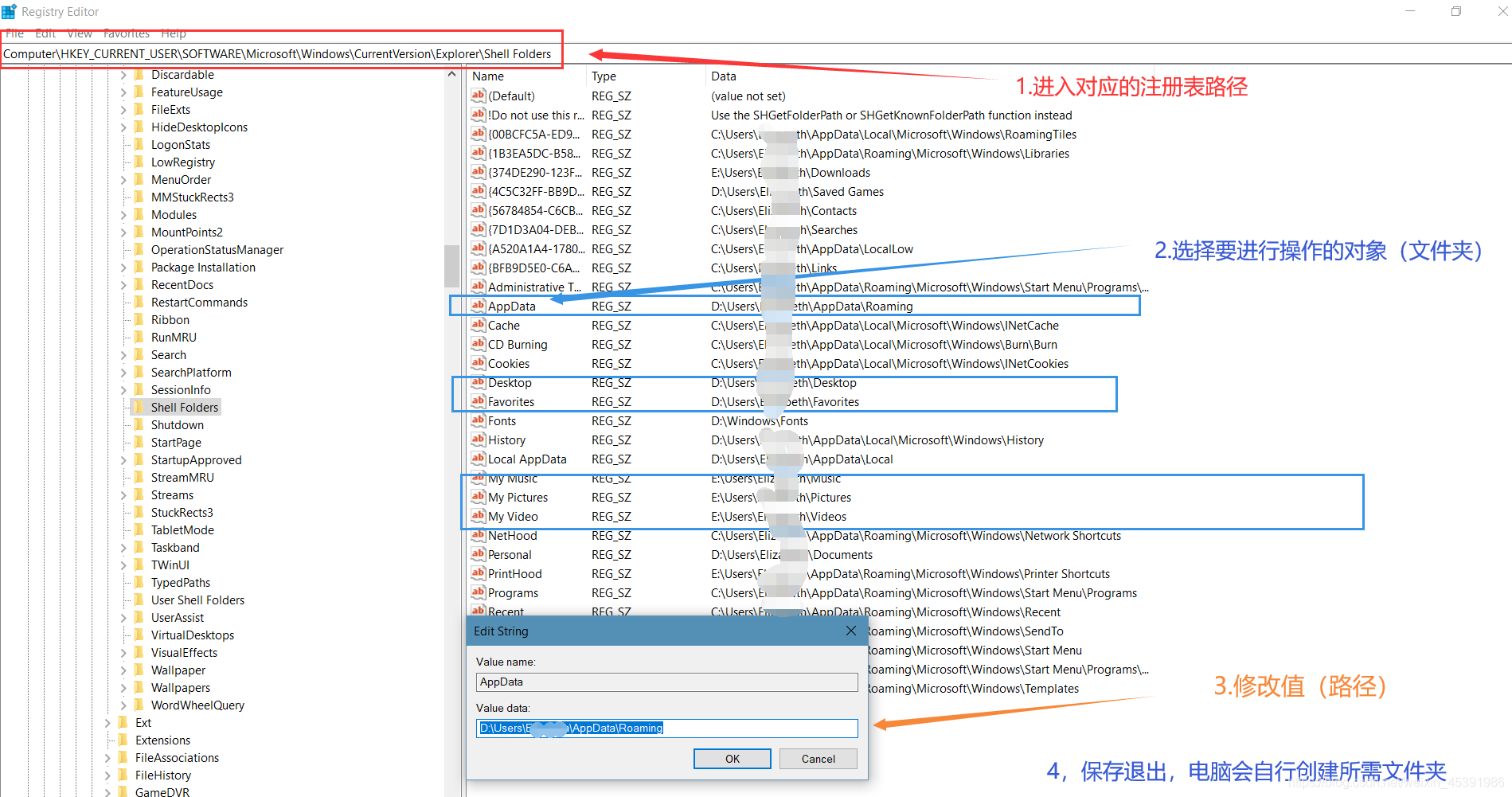Click the string icon of My Video value
This screenshot has width=1512, height=797.
click(x=478, y=516)
